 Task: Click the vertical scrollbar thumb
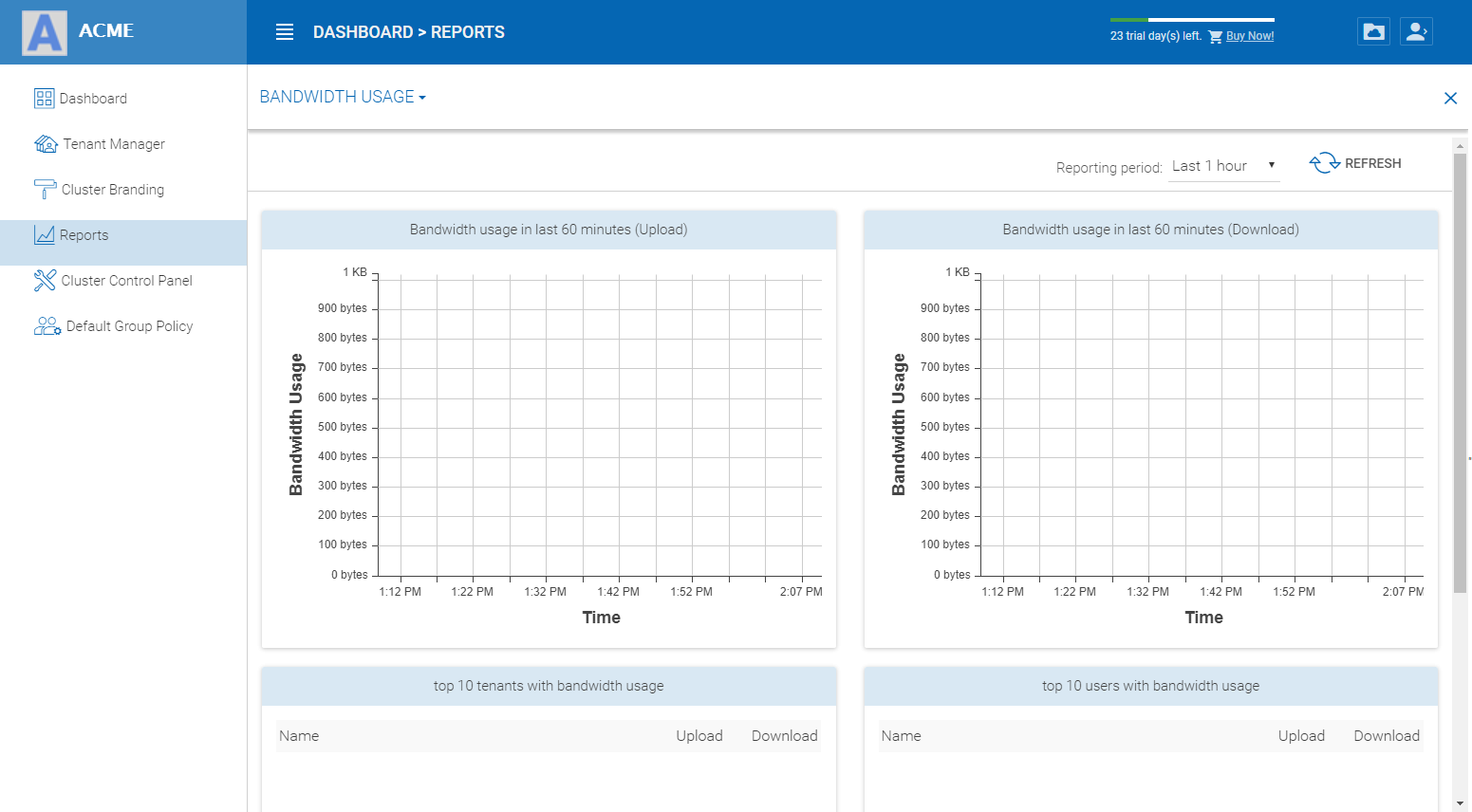[x=1460, y=373]
